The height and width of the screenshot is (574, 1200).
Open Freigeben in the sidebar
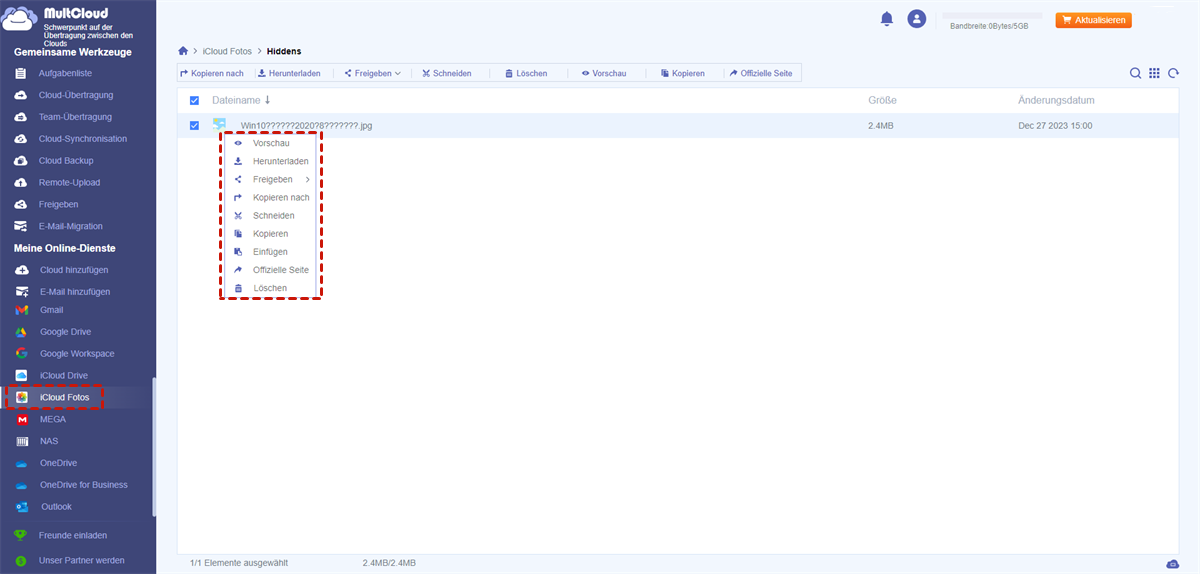tap(58, 204)
